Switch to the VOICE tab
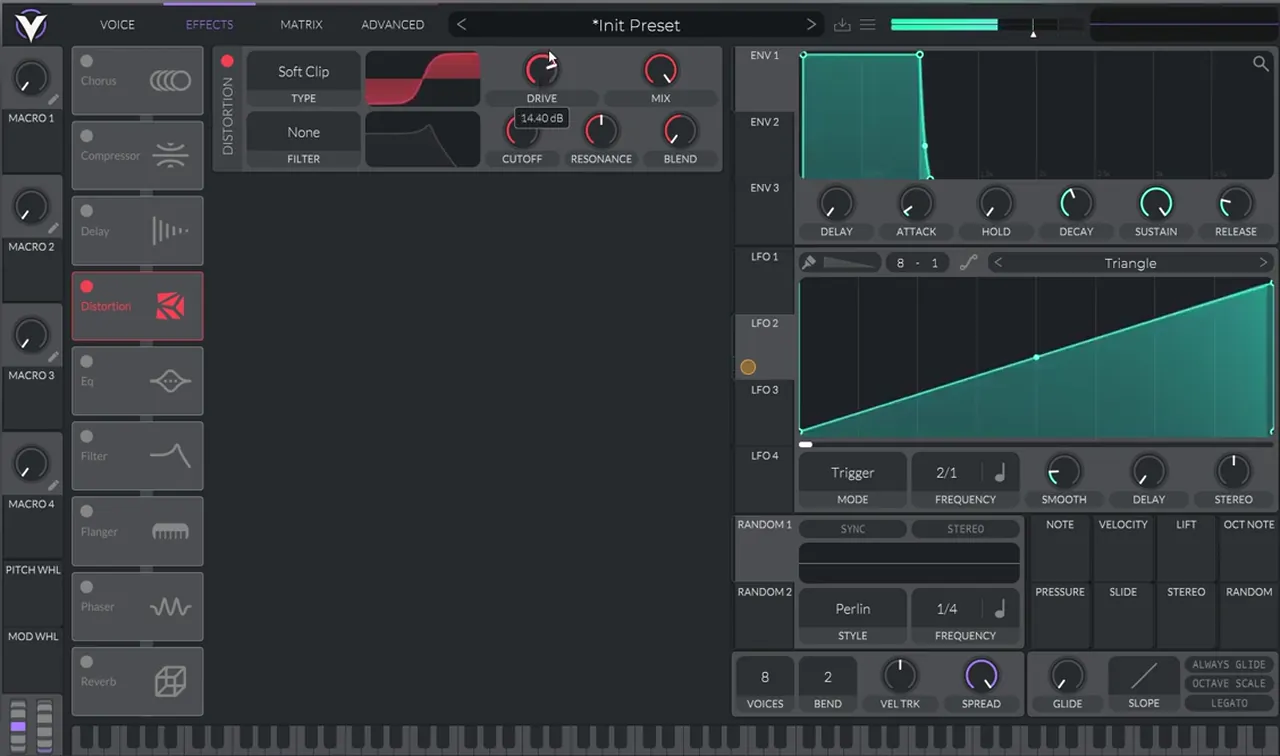 [117, 24]
